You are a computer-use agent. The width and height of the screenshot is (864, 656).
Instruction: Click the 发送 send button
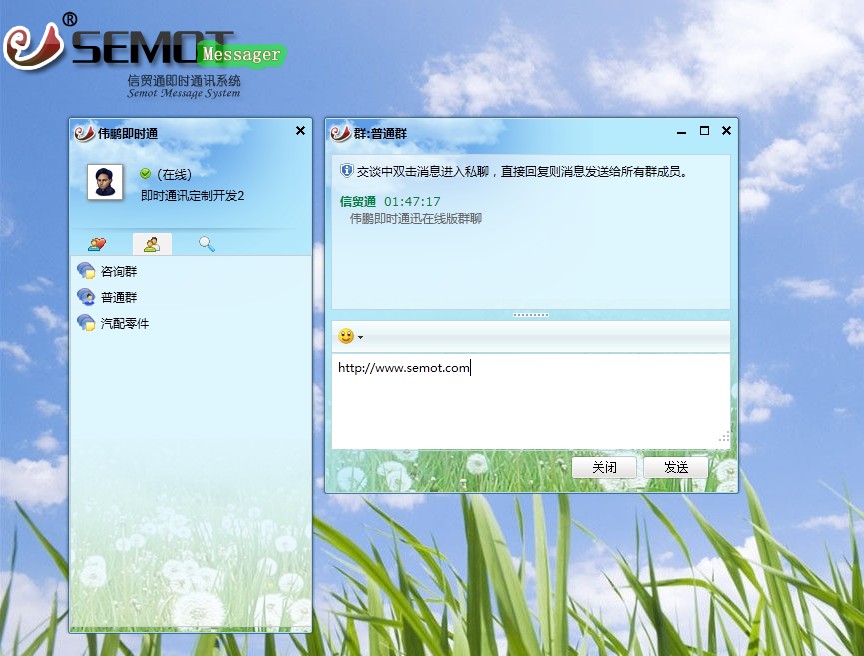coord(676,468)
